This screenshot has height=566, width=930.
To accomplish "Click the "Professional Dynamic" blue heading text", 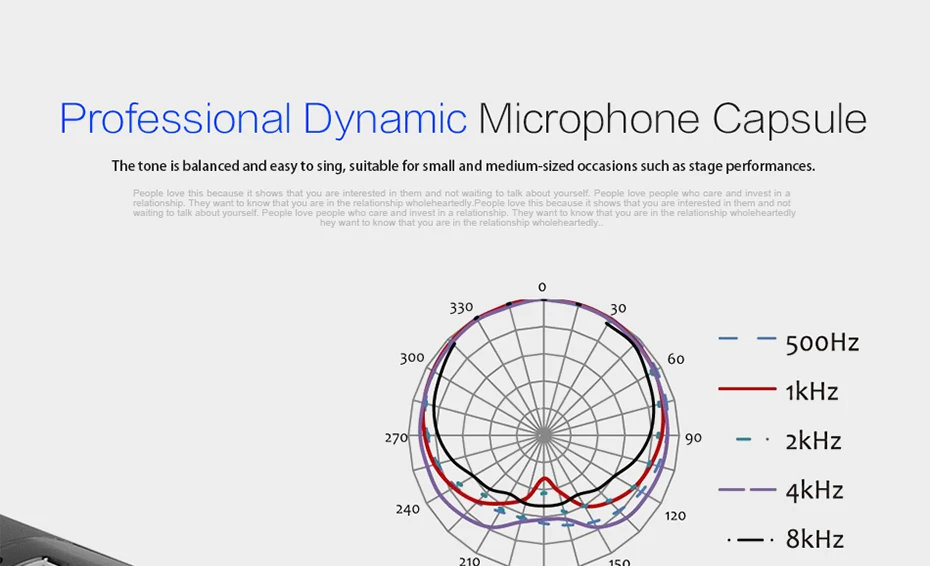I will (x=263, y=119).
